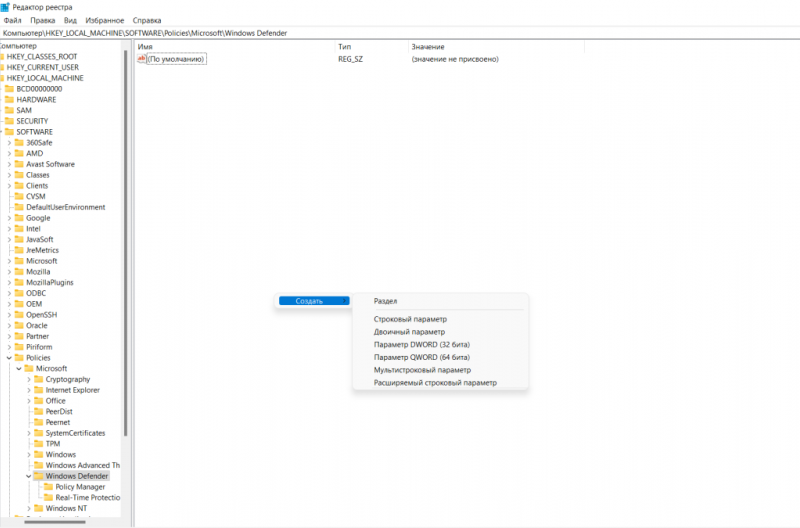Click the HKEY_LOCAL_MACHINE folder icon
Image resolution: width=800 pixels, height=528 pixels.
(2, 78)
